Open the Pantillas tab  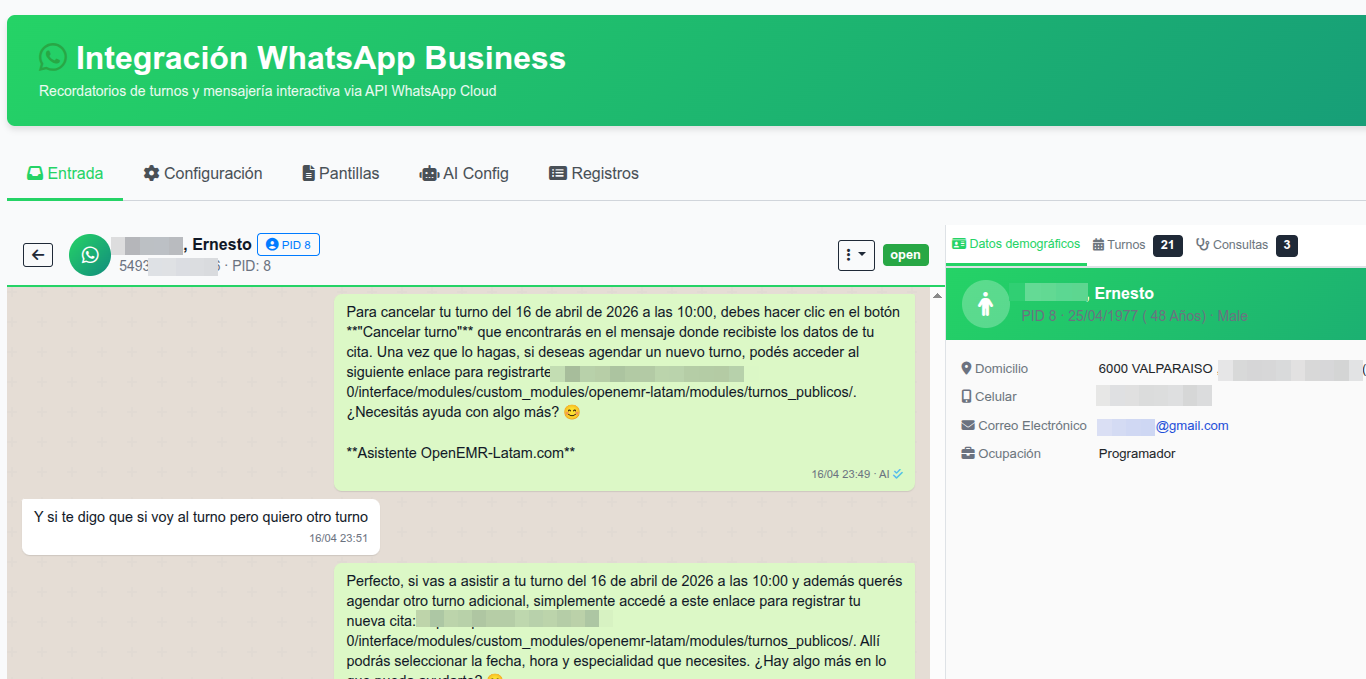(x=341, y=173)
